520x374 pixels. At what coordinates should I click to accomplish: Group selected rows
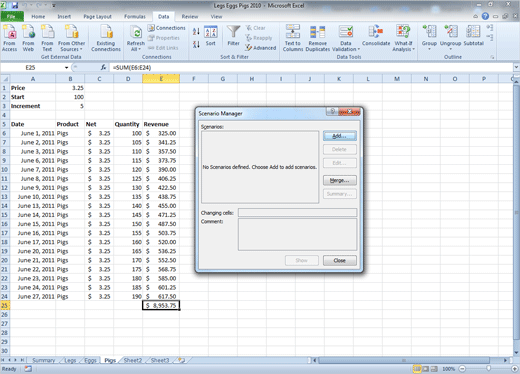429,37
